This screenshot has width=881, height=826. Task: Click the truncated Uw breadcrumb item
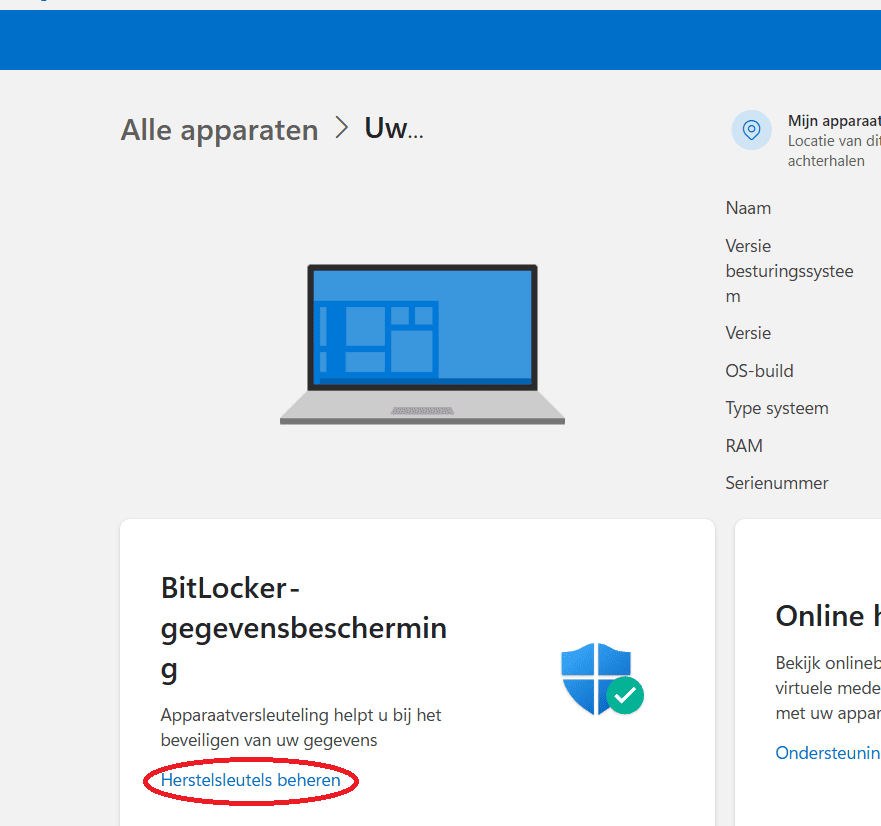[394, 128]
